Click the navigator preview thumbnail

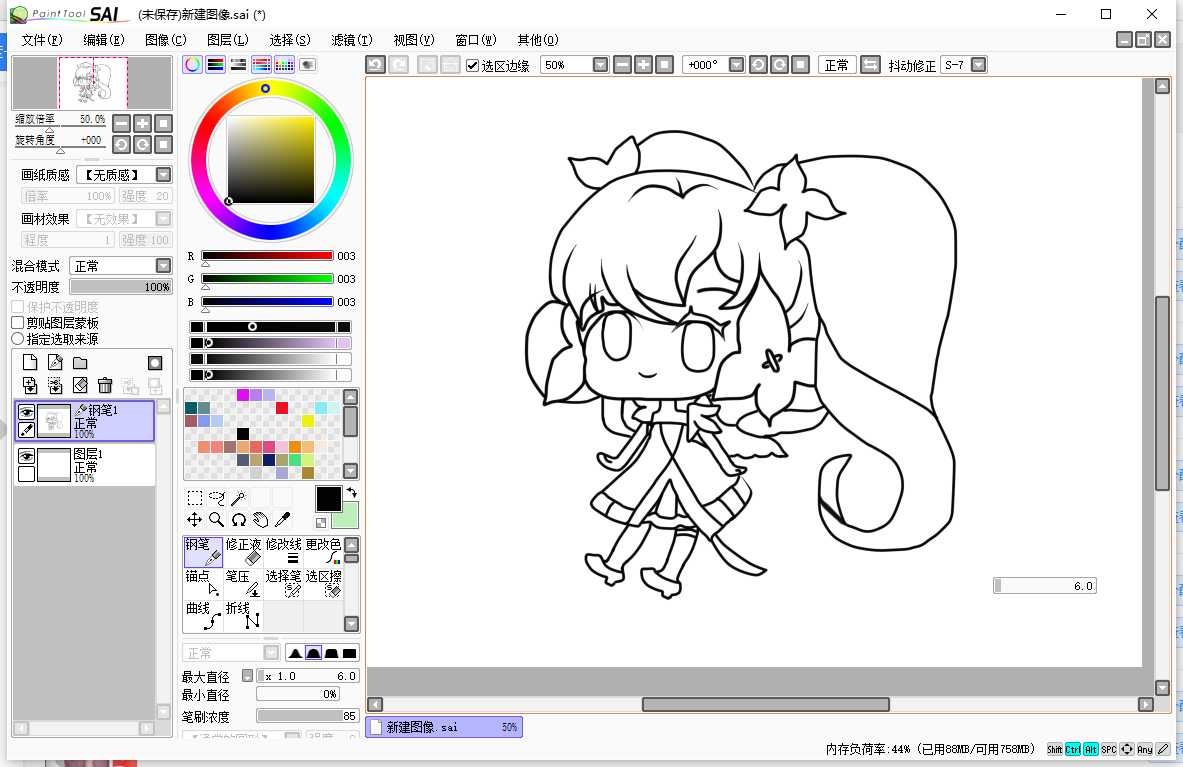tap(92, 83)
